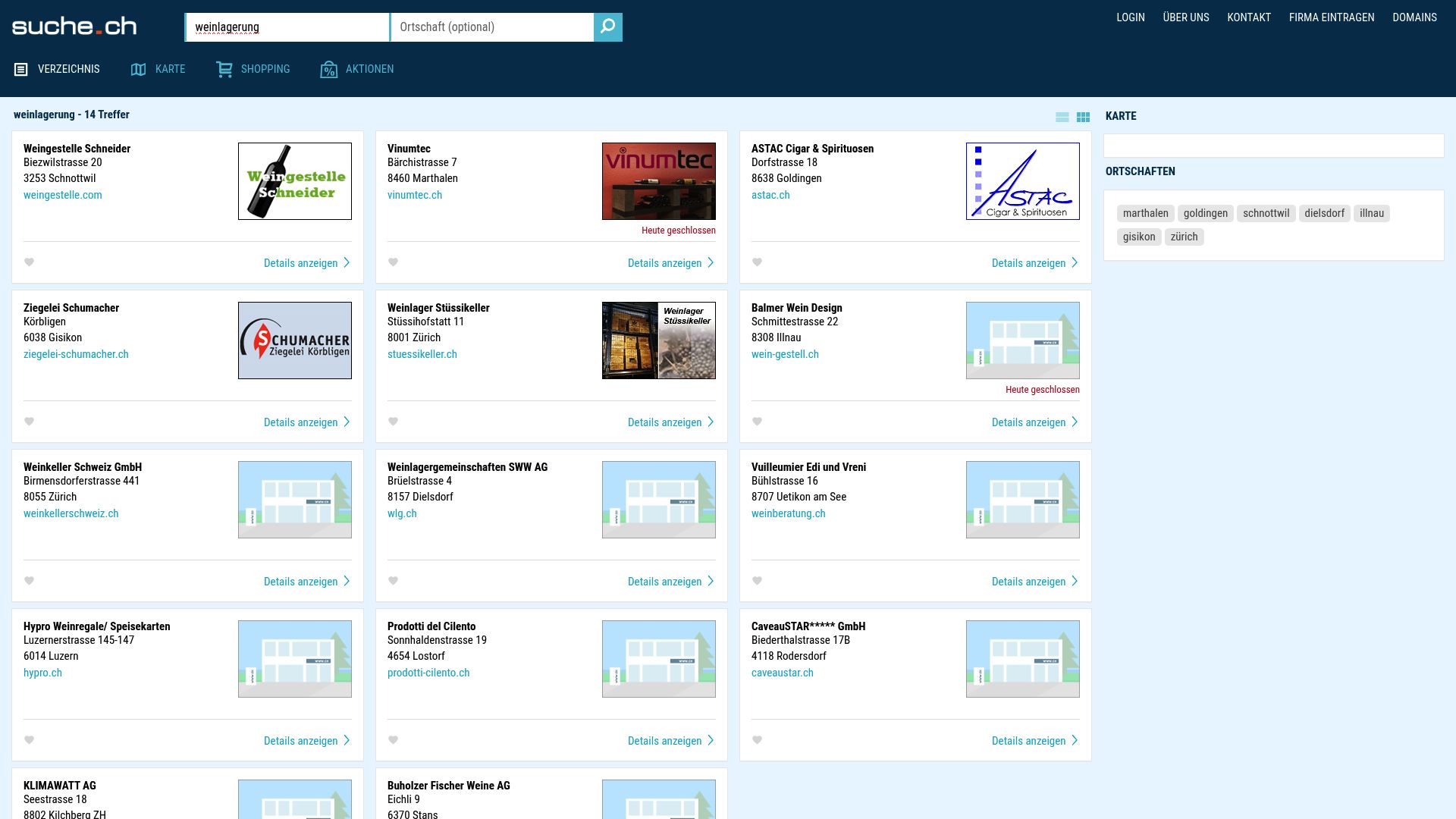Viewport: 1456px width, 819px height.
Task: Open Aktionen percent-tag section
Action: (357, 69)
